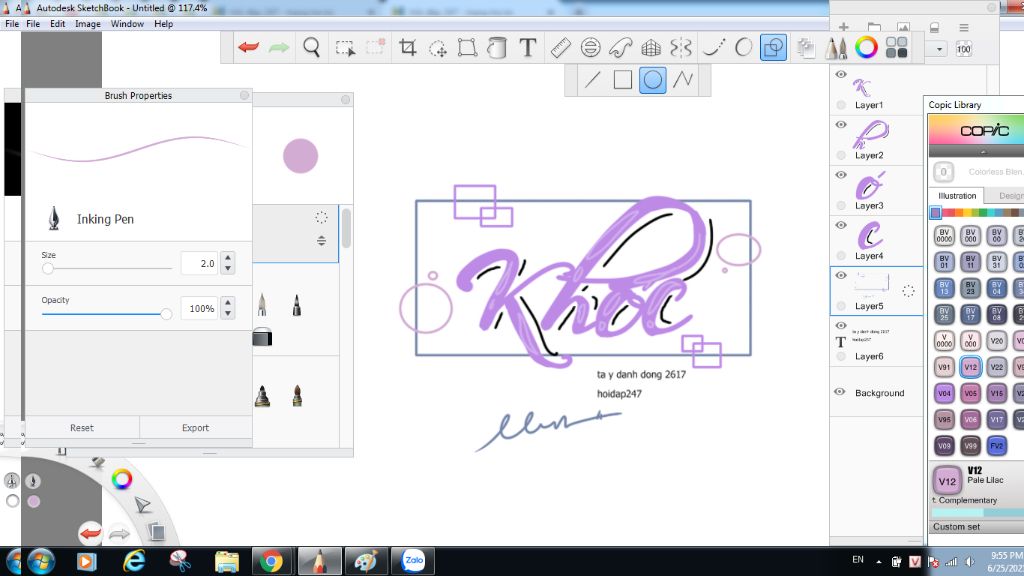
Task: Click the Opacity percentage field
Action: point(199,308)
